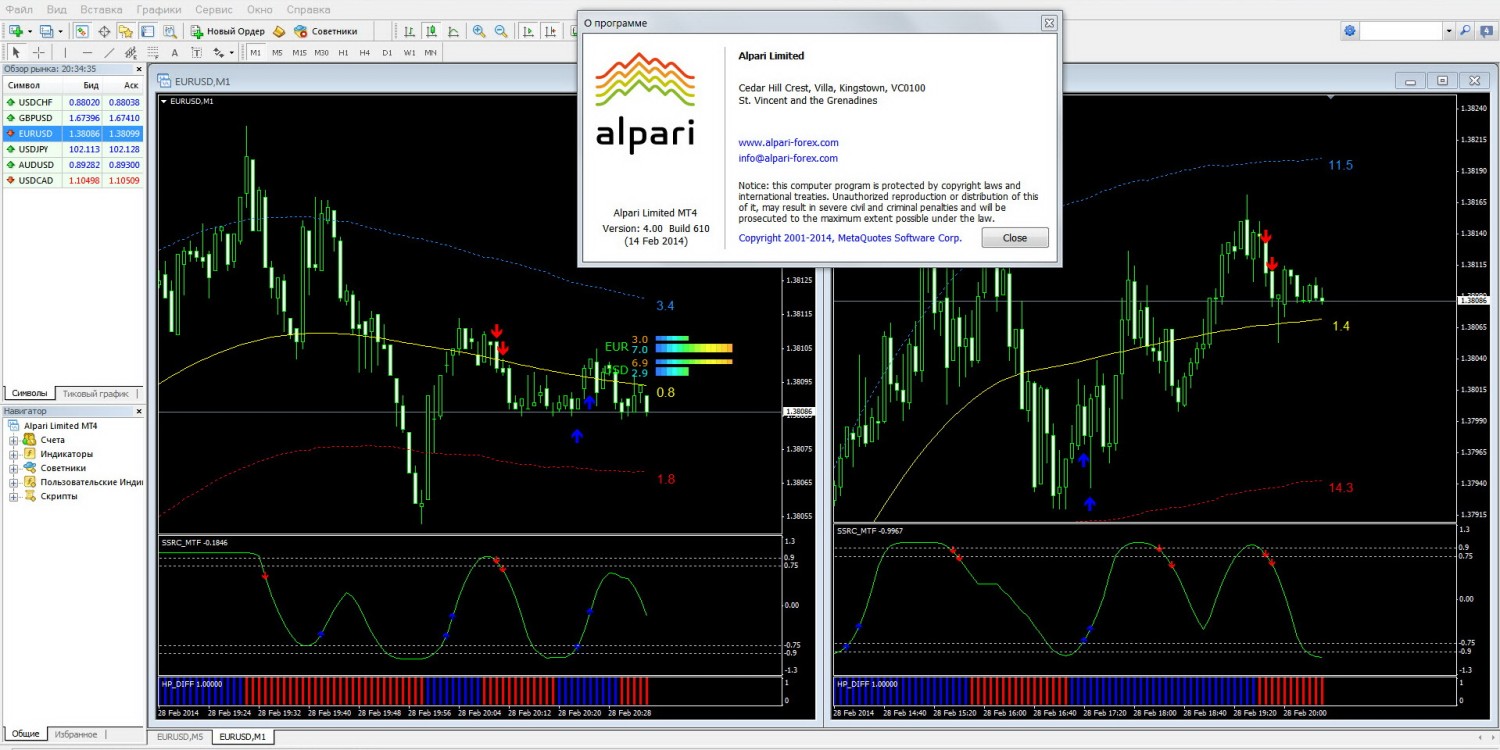The image size is (1500, 750).
Task: Toggle the Market Watch panel icon
Action: click(x=82, y=31)
